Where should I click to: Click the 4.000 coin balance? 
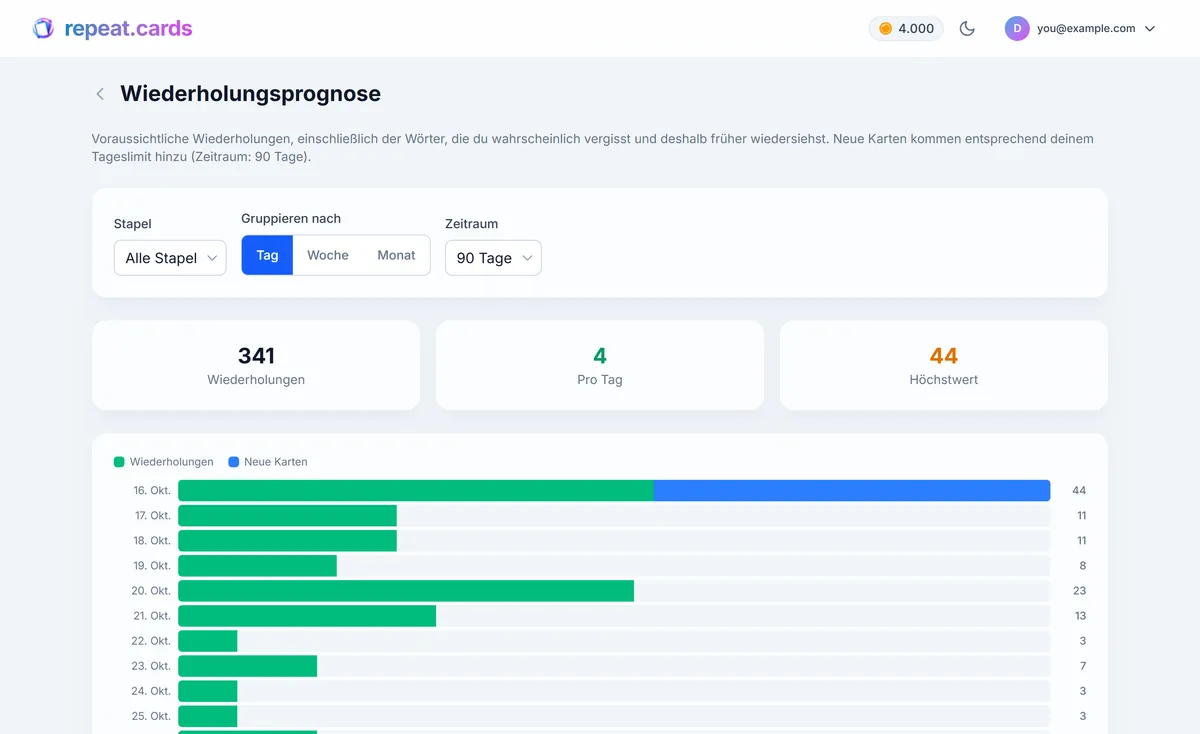pos(906,28)
